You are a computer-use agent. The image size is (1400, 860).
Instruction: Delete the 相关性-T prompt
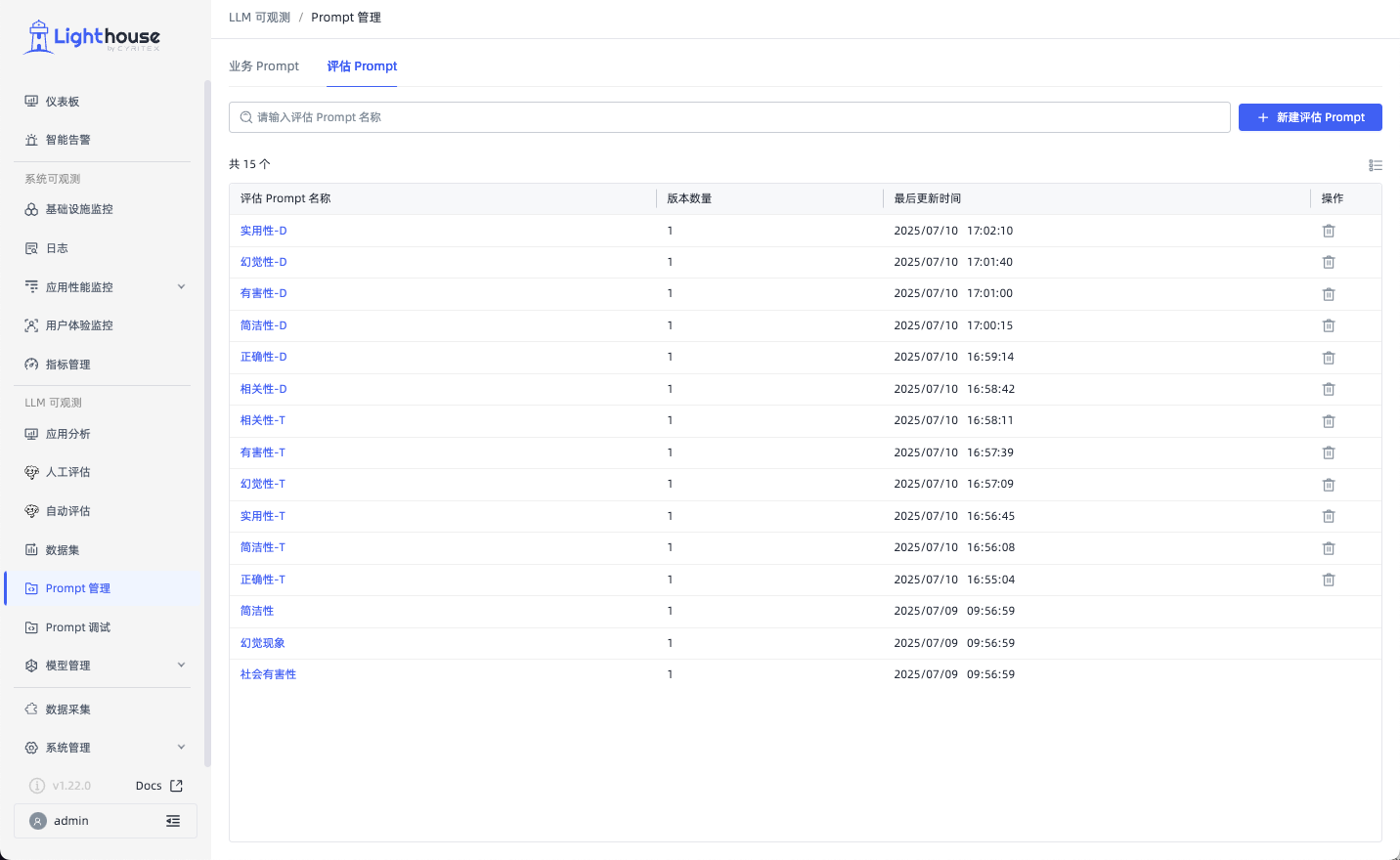(x=1329, y=421)
